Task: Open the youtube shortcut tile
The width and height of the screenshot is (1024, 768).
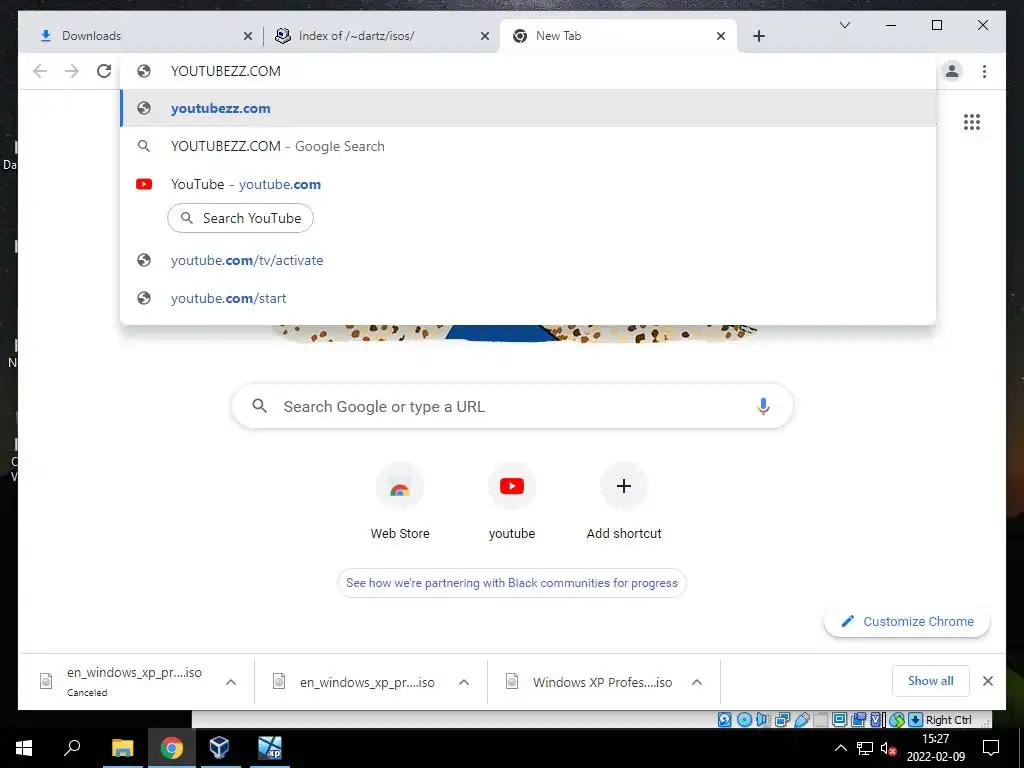Action: [x=512, y=501]
